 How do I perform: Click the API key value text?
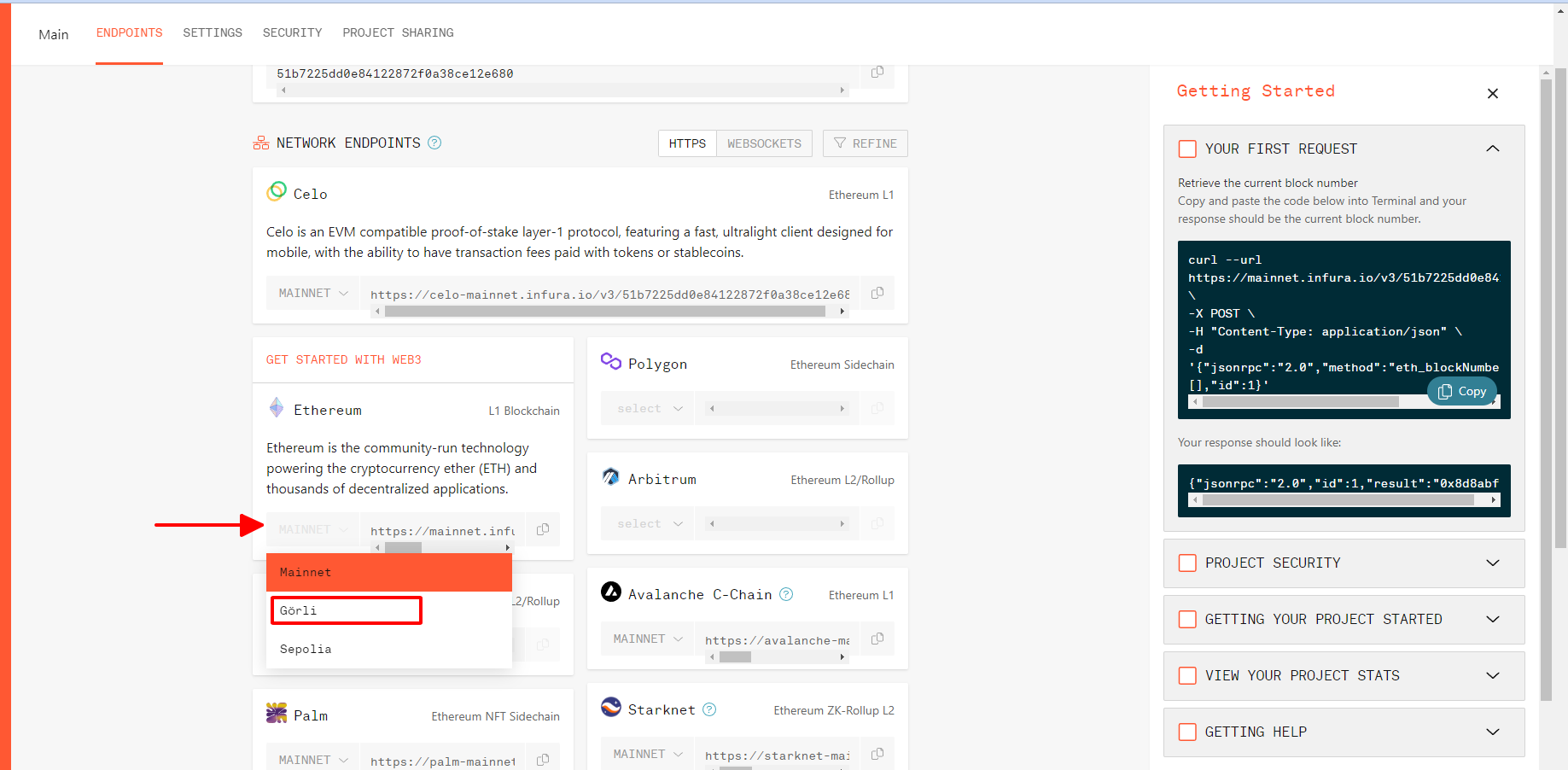pyautogui.click(x=394, y=73)
